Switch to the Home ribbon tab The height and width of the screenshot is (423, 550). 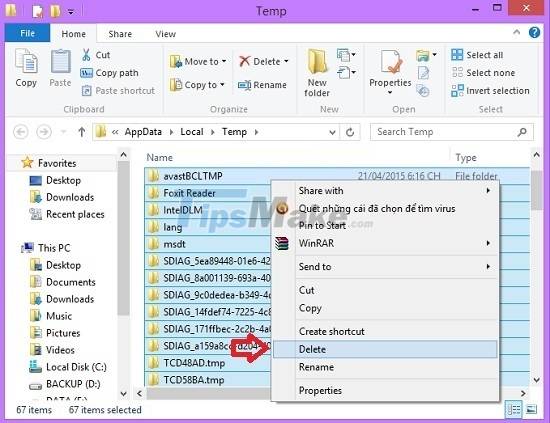(x=74, y=34)
